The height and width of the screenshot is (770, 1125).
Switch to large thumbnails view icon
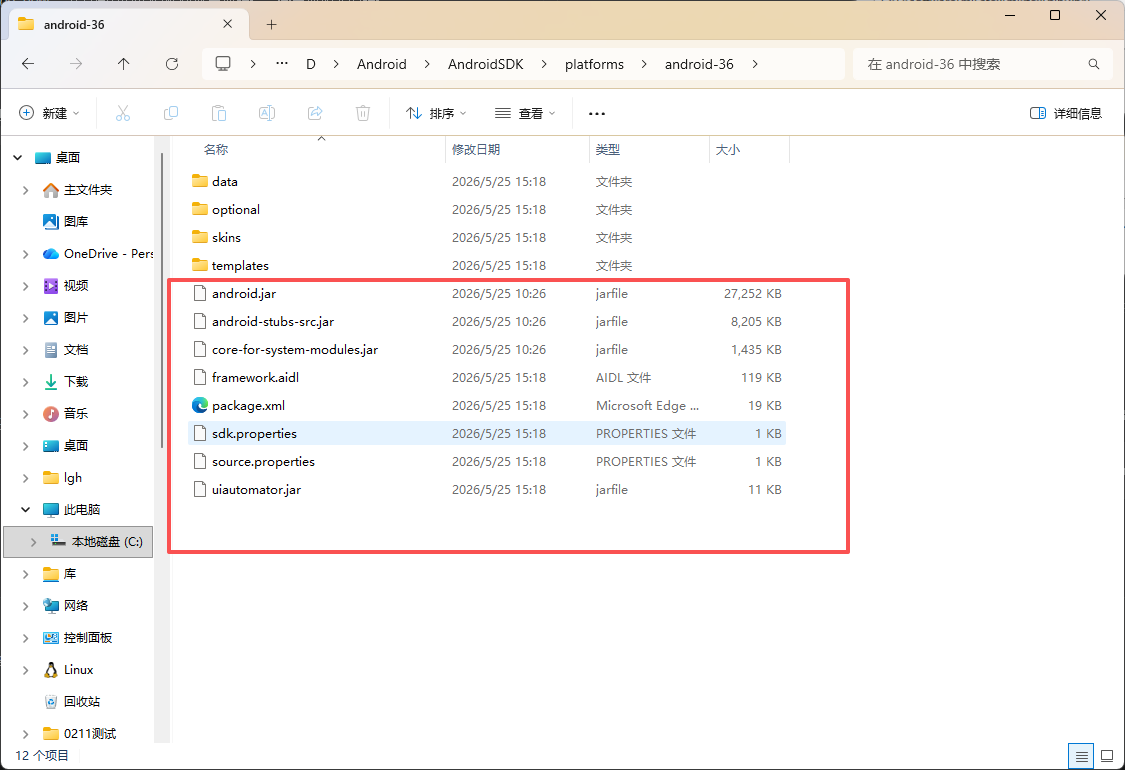(x=1107, y=756)
